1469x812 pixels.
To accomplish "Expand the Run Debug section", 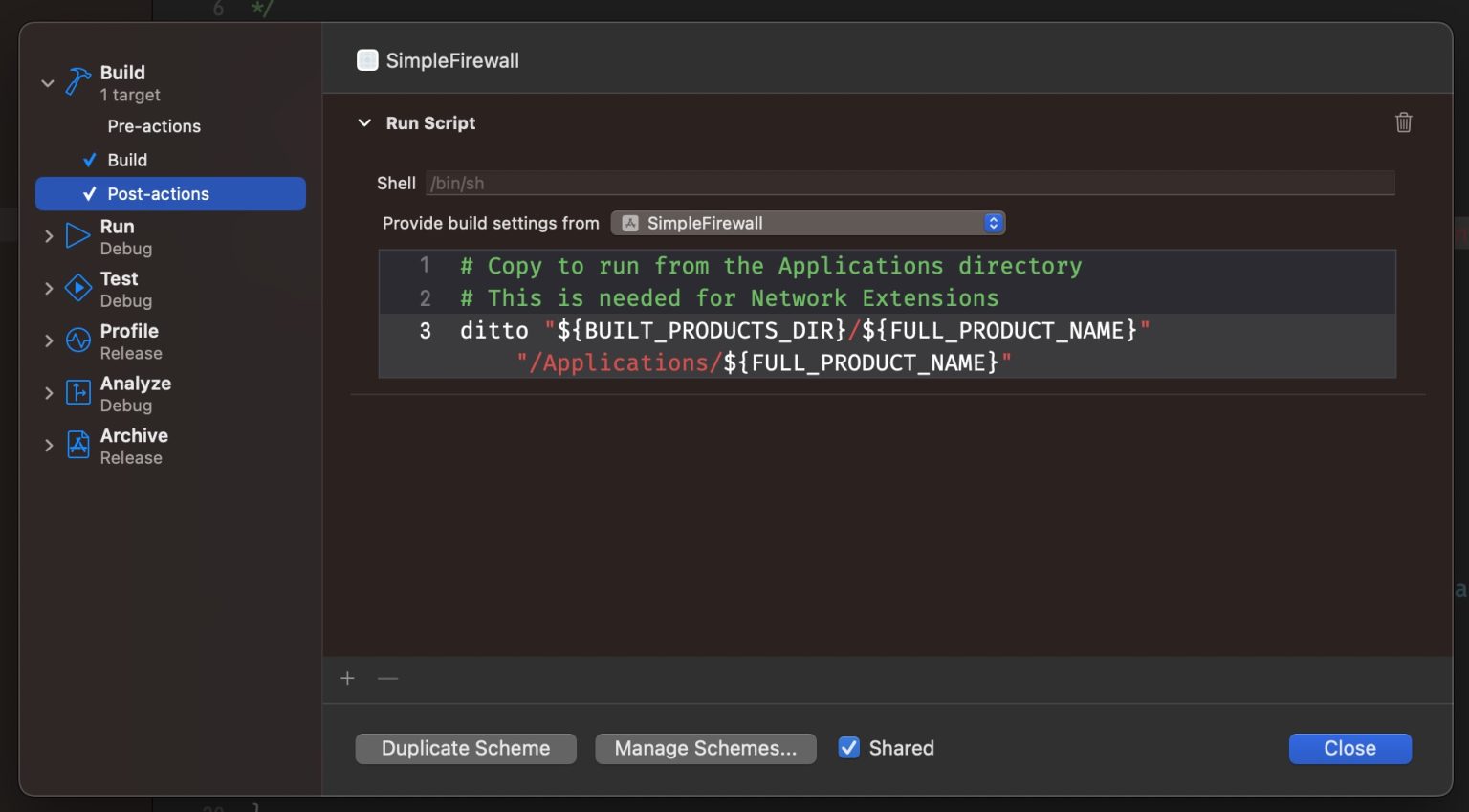I will (x=48, y=236).
